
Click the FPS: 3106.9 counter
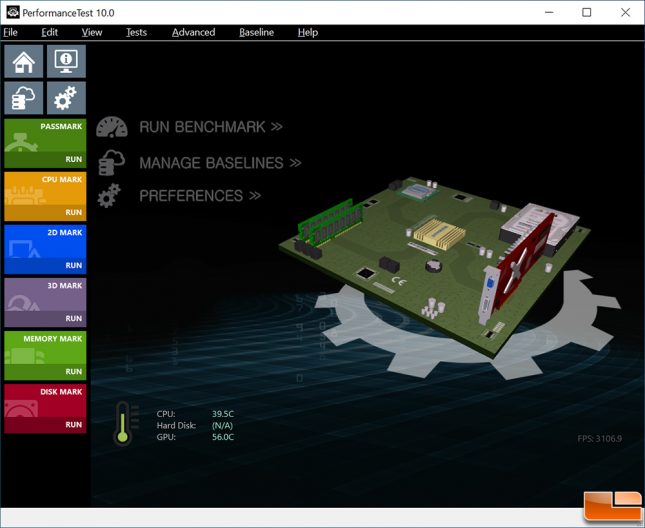599,439
